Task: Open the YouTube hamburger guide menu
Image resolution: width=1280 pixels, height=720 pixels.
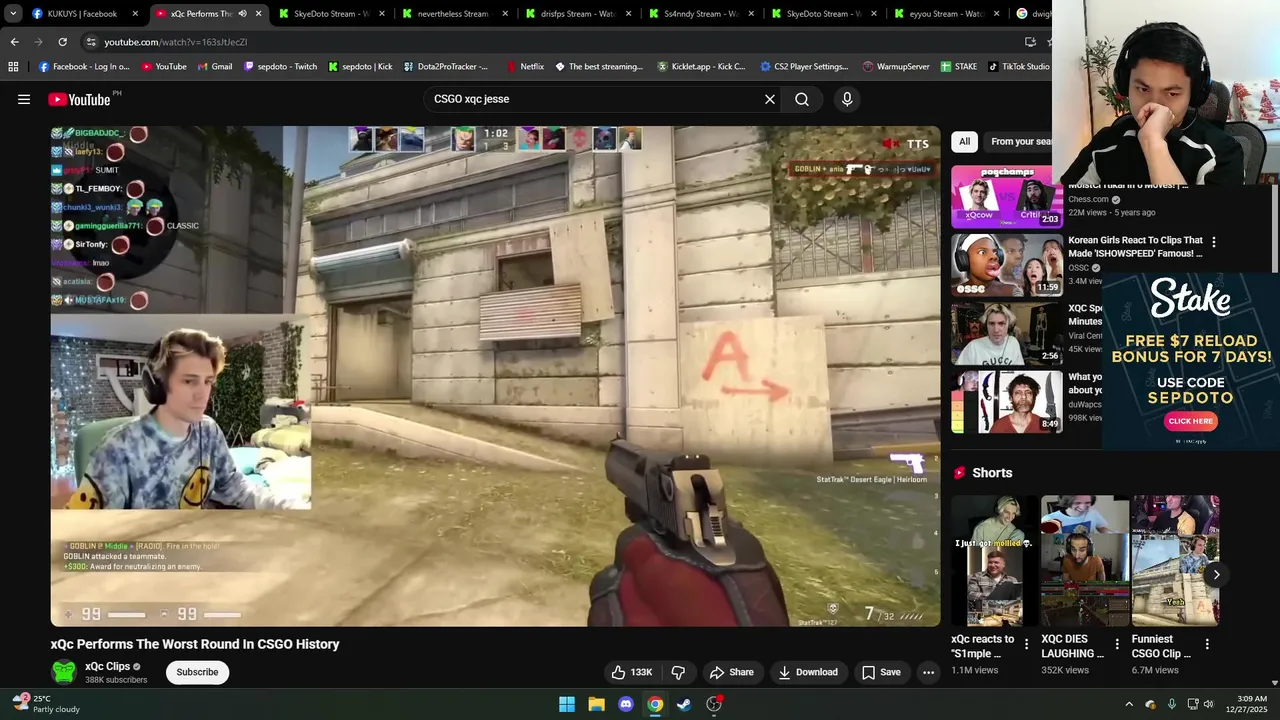Action: (x=24, y=99)
